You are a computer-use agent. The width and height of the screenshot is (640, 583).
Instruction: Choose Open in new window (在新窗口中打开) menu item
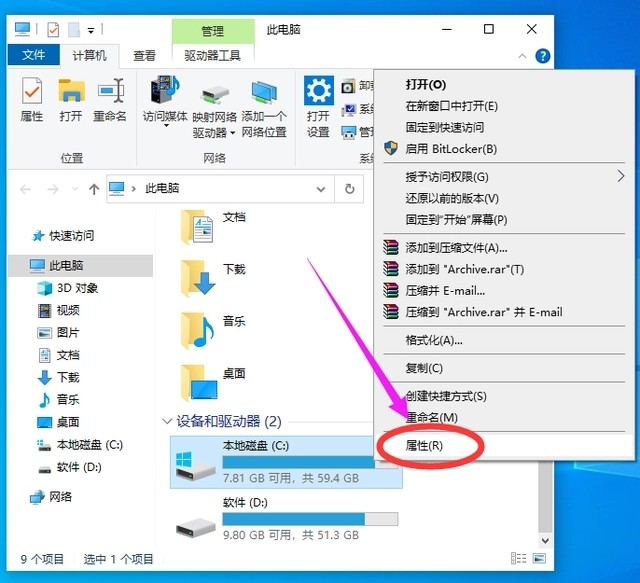[x=504, y=106]
